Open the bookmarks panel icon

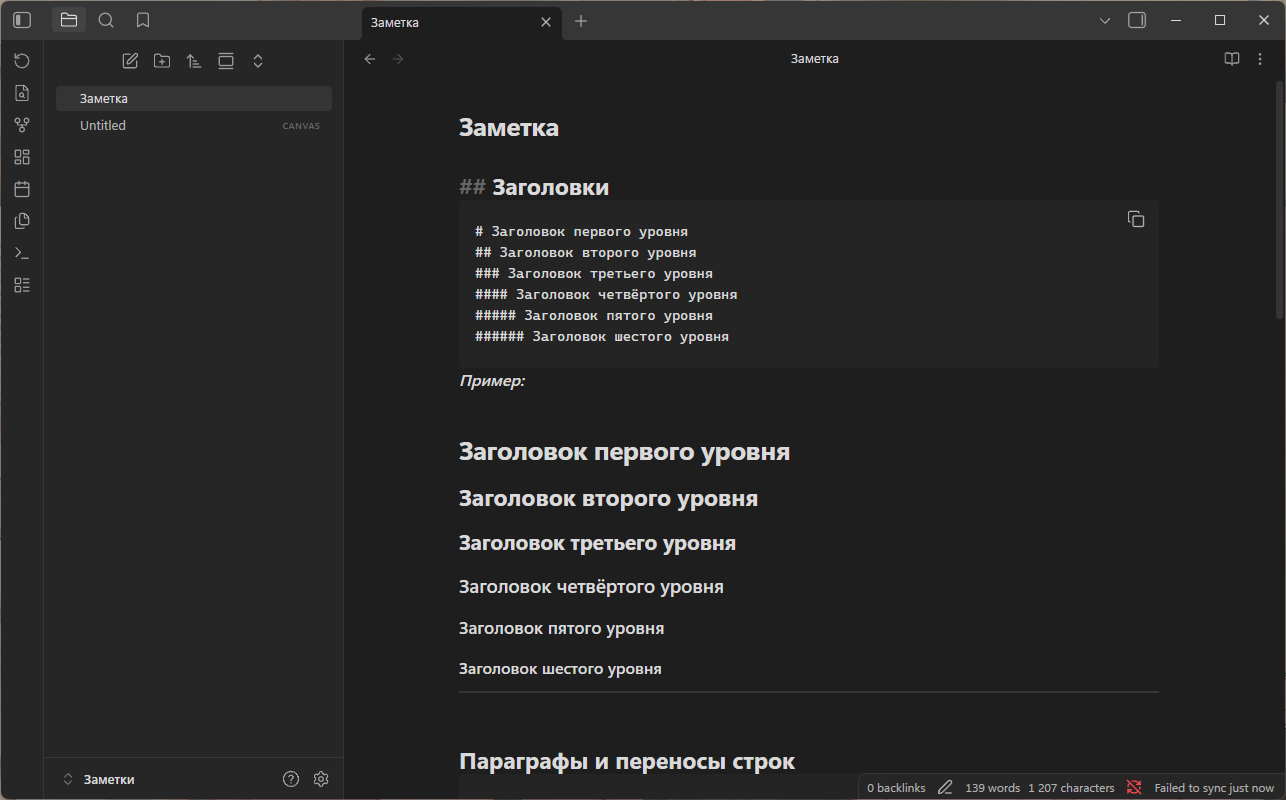pyautogui.click(x=143, y=20)
